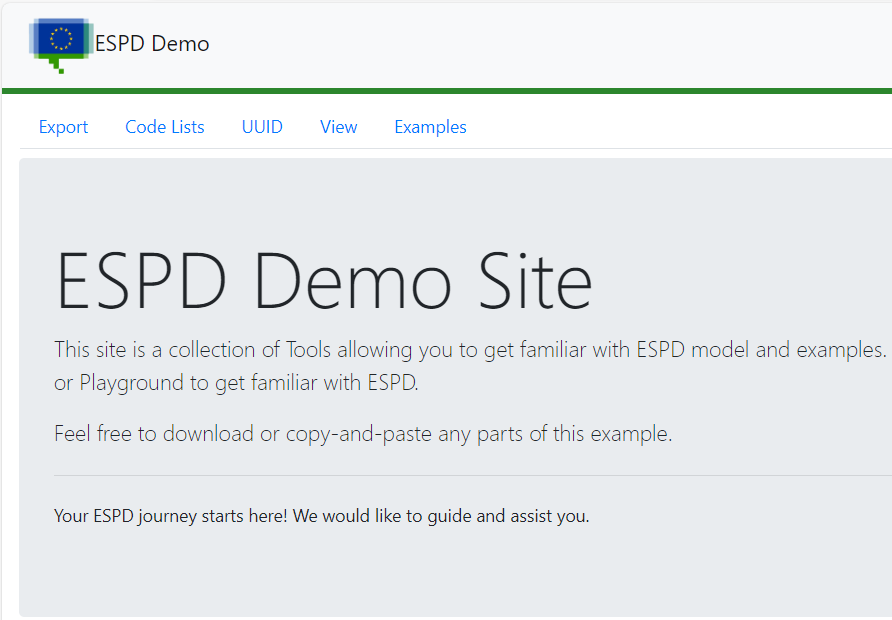
Task: Click the 'Feel free to download' sentence
Action: (x=363, y=434)
